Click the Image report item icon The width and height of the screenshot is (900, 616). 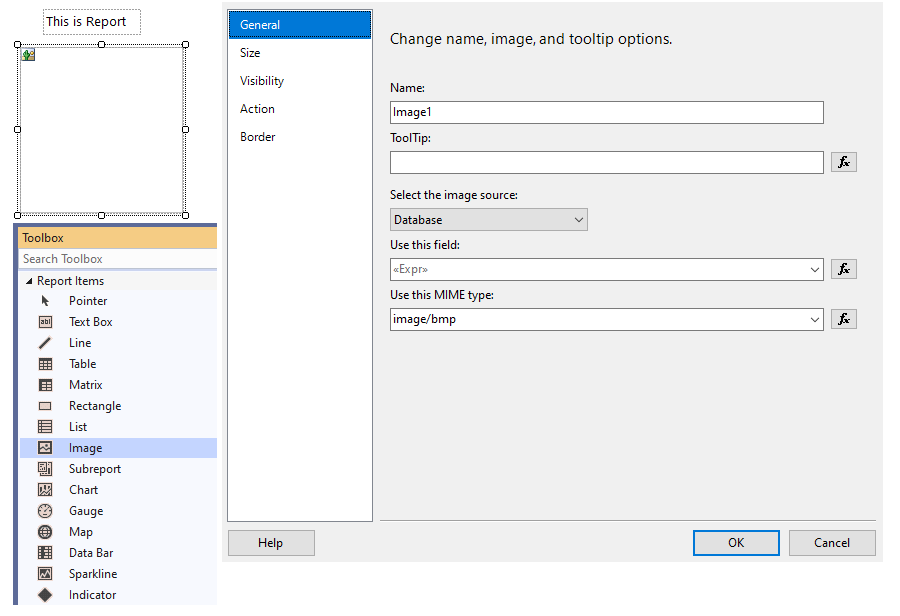pos(45,448)
